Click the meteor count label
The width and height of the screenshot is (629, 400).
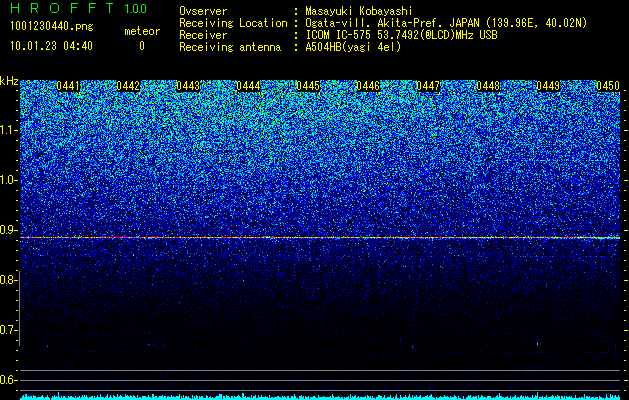pos(142,31)
